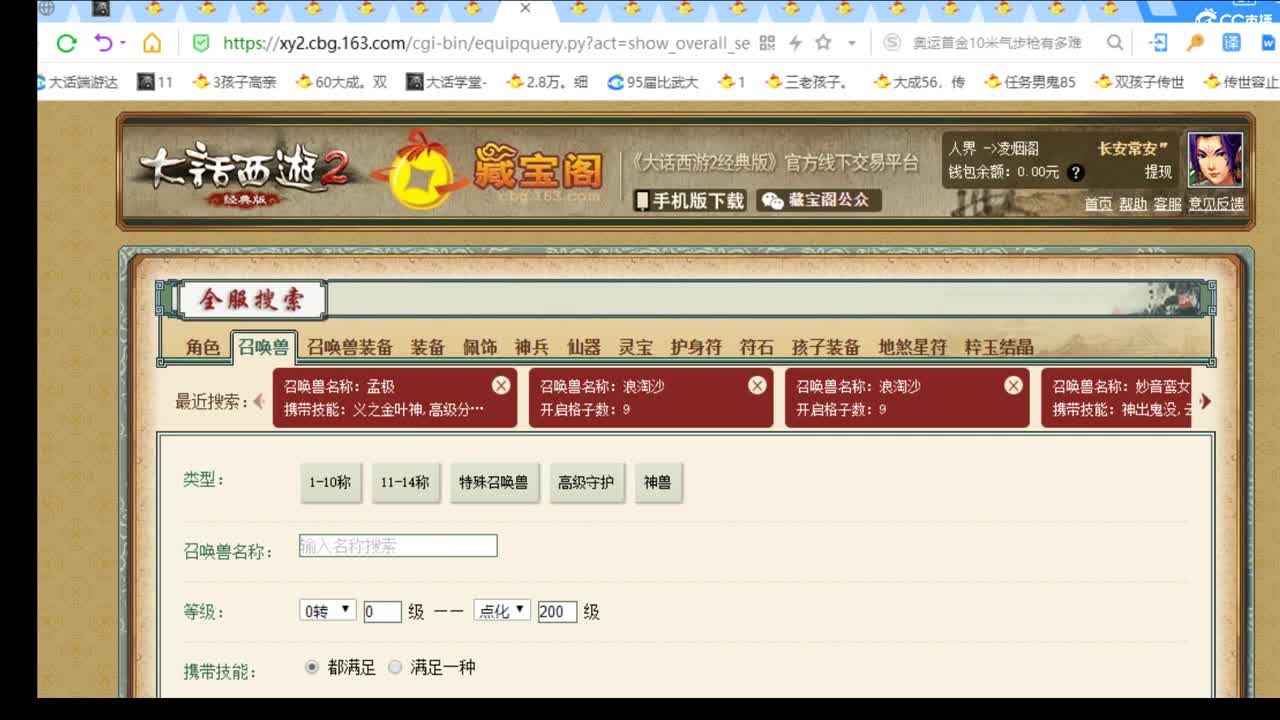The height and width of the screenshot is (720, 1280).
Task: Go back using the purple undo arrow
Action: click(x=103, y=43)
